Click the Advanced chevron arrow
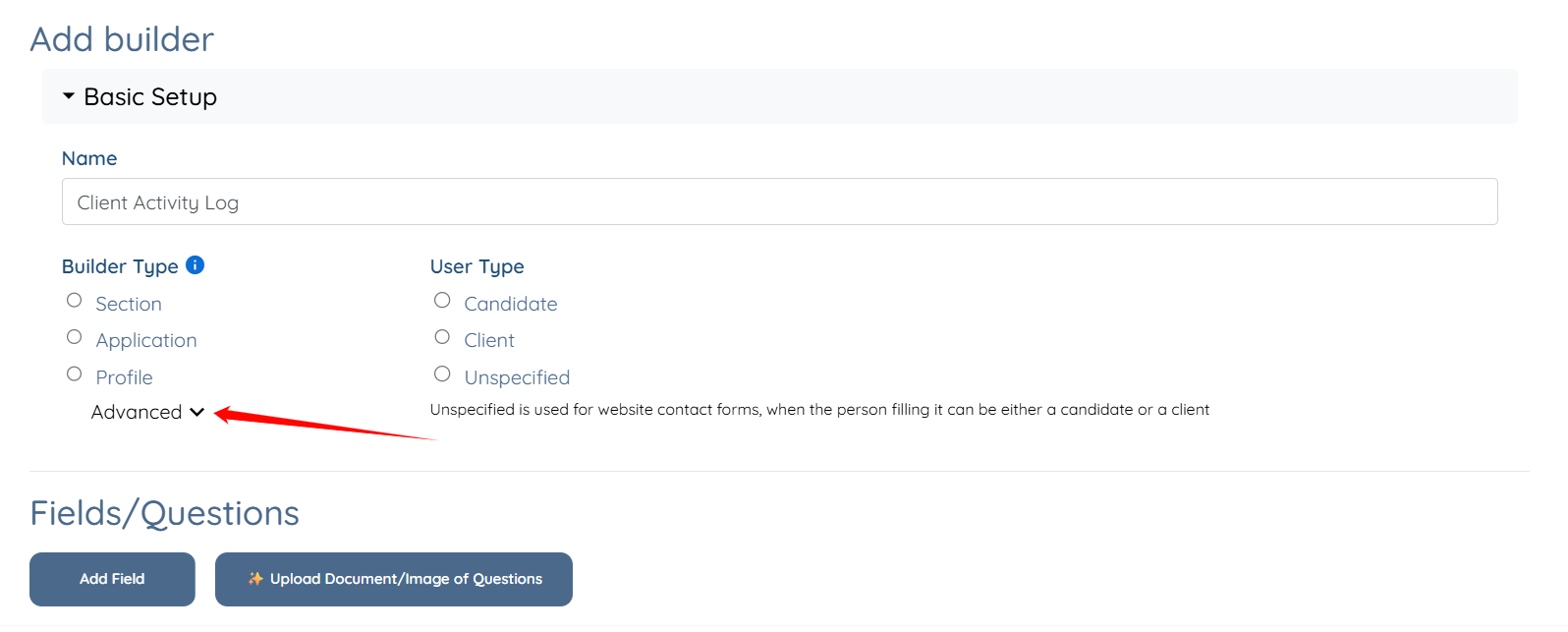This screenshot has width=1568, height=632. coord(197,413)
